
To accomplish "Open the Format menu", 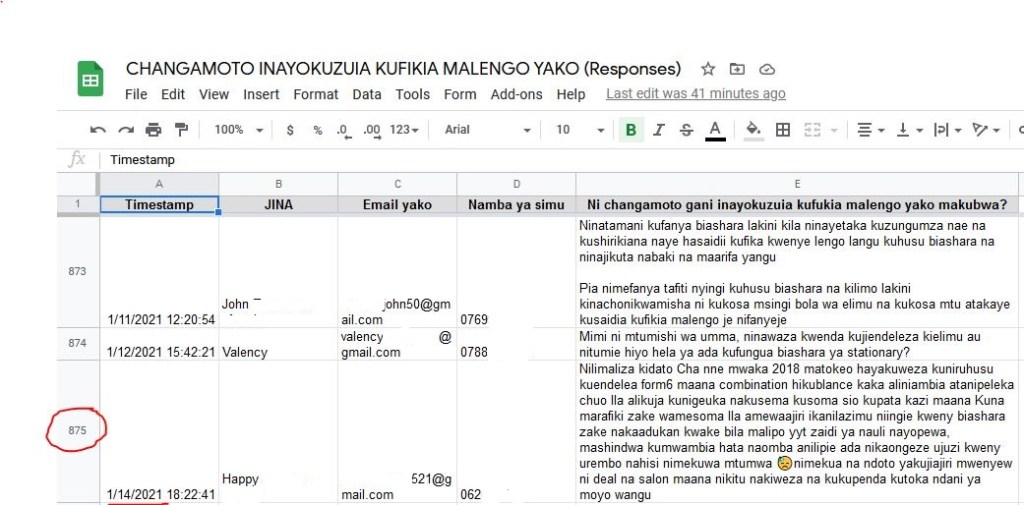I will tap(316, 94).
